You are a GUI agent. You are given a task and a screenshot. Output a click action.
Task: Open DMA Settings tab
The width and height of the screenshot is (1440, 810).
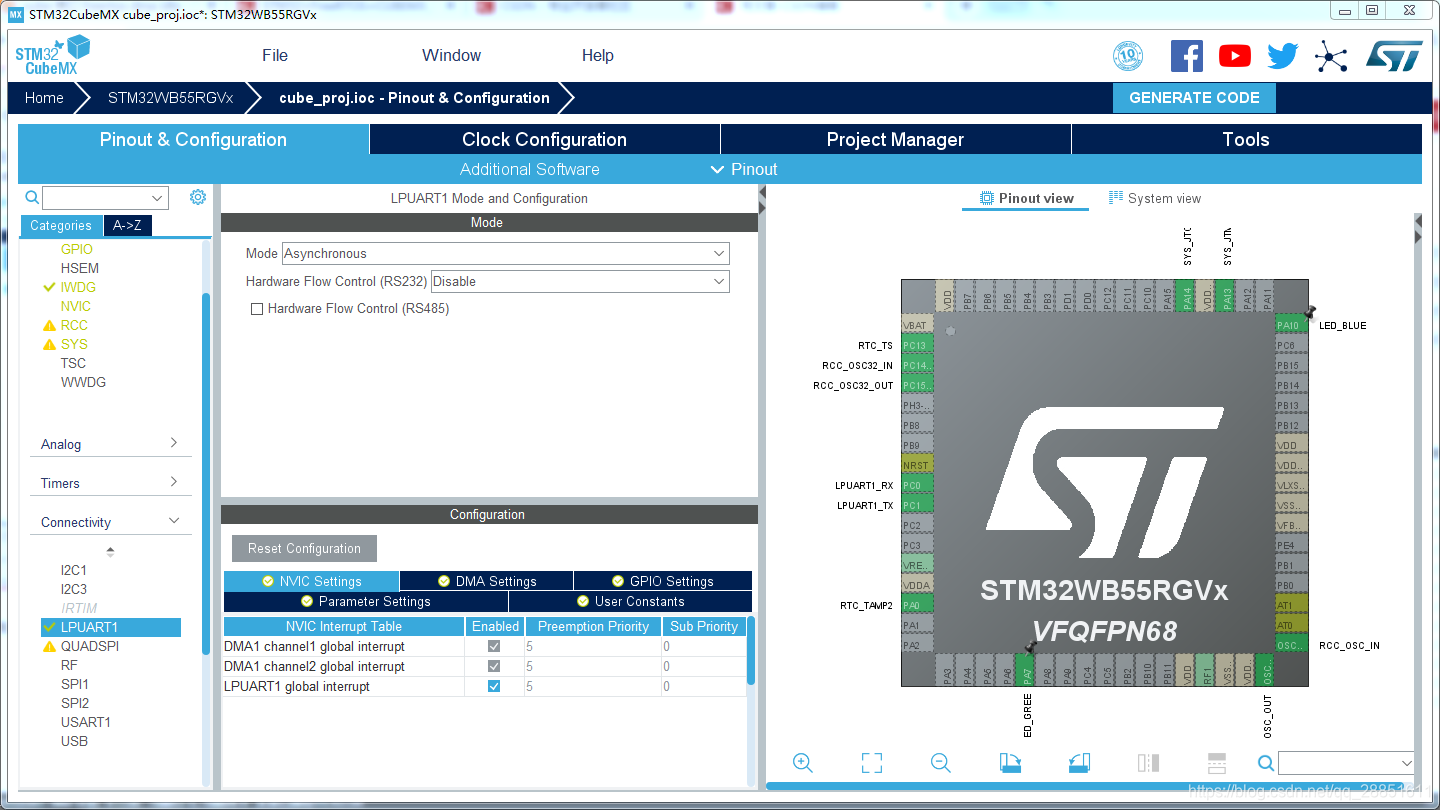(486, 581)
